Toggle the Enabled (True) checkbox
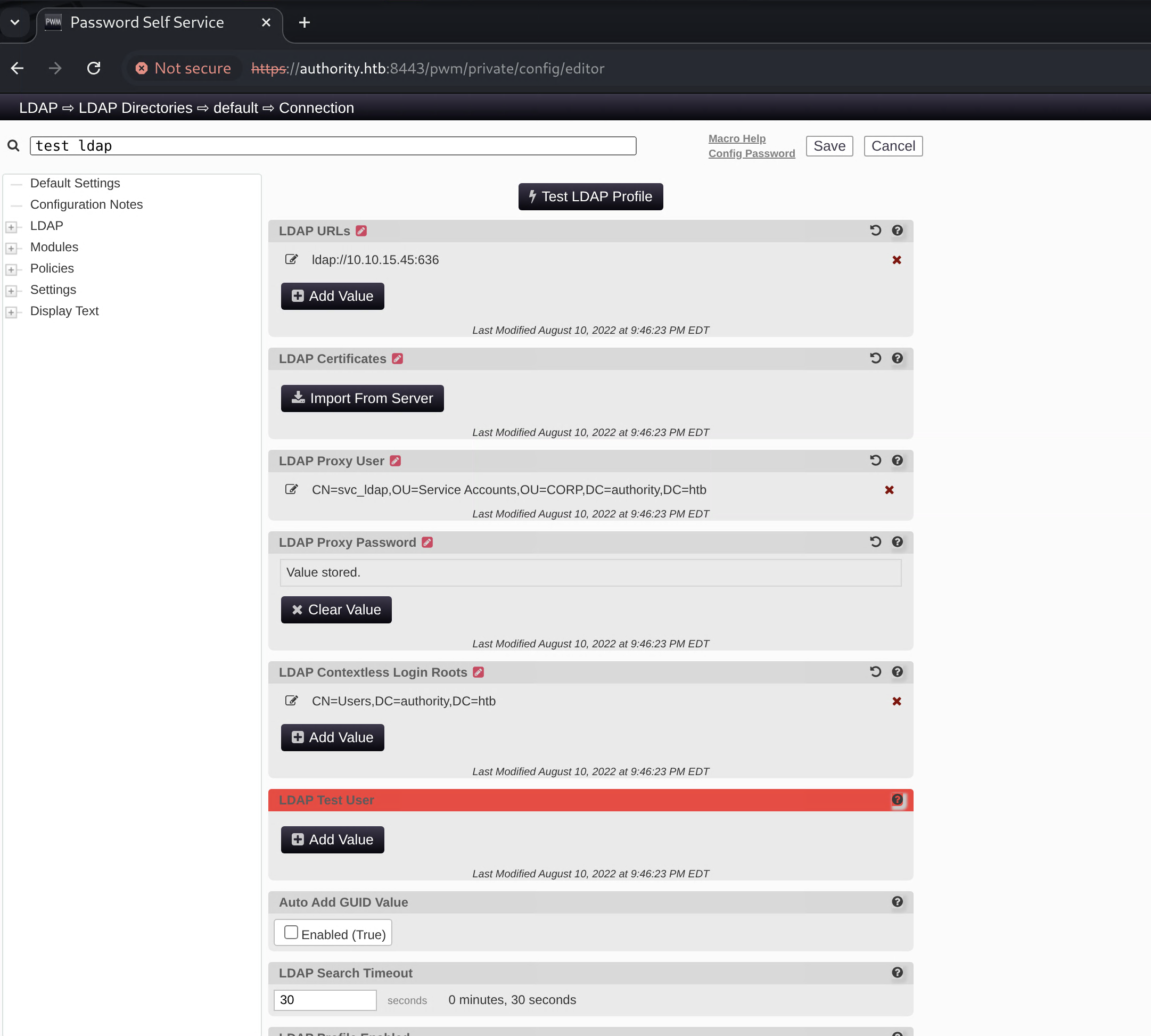1151x1036 pixels. [x=291, y=932]
